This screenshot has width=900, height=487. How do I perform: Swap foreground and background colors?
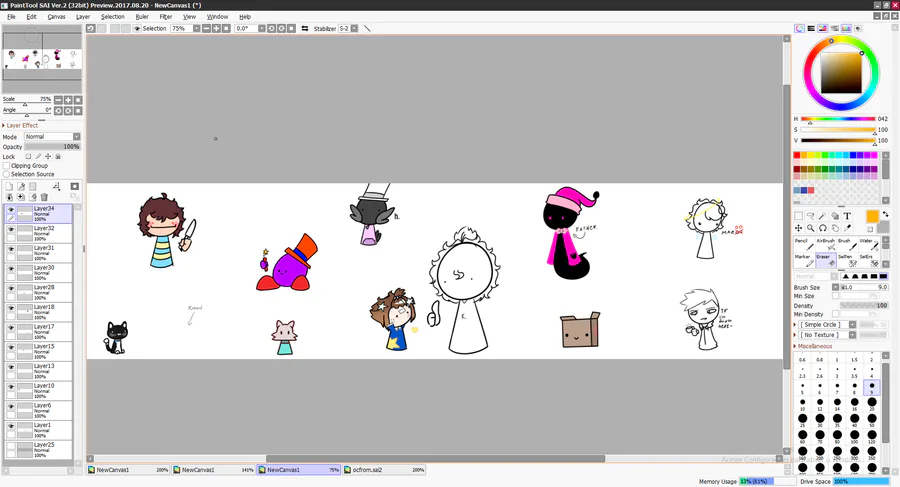885,214
